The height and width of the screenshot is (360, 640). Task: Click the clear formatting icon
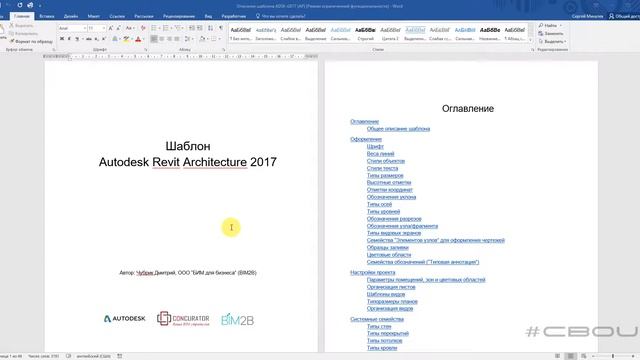point(143,28)
